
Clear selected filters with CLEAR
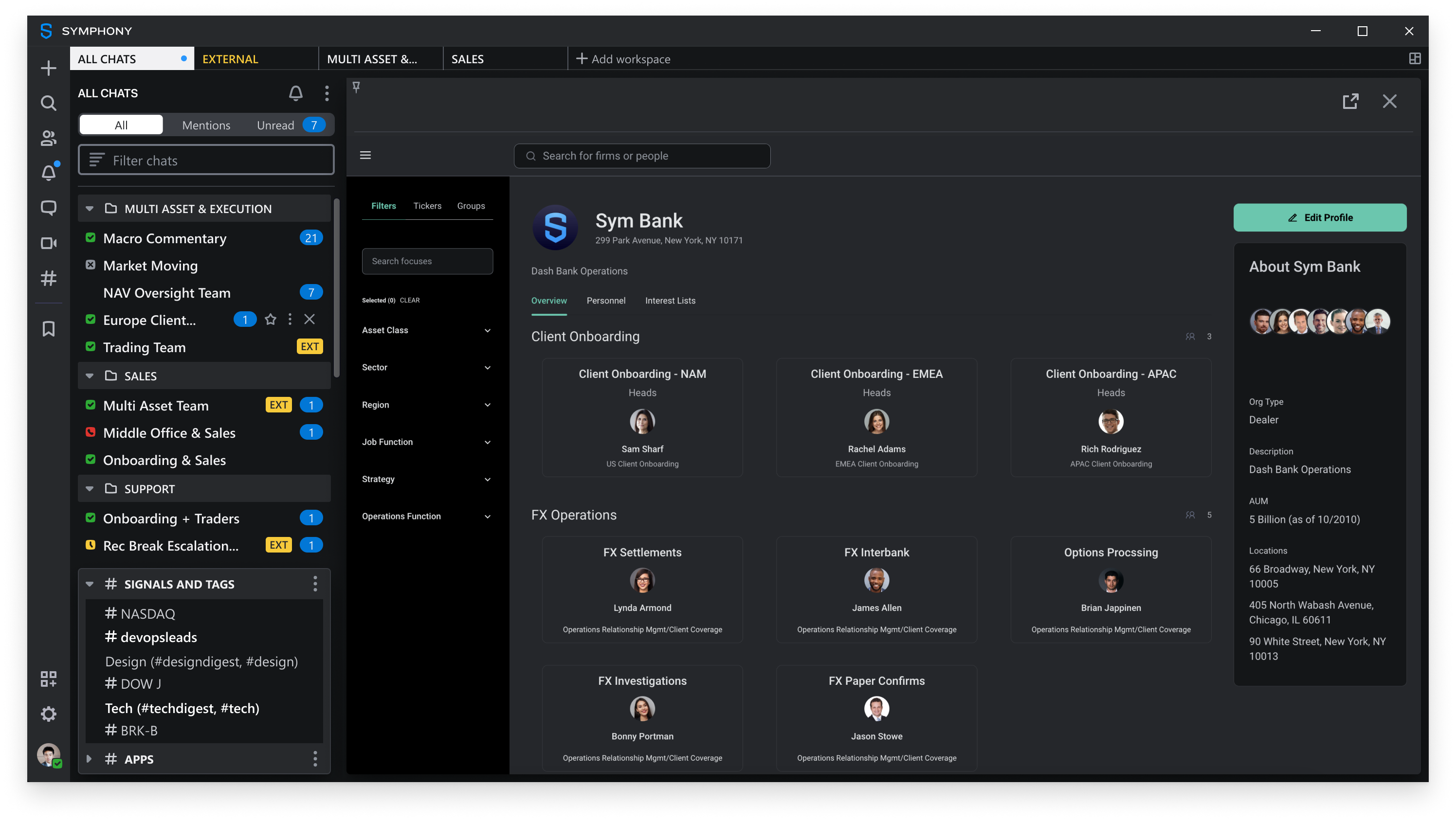pos(409,300)
